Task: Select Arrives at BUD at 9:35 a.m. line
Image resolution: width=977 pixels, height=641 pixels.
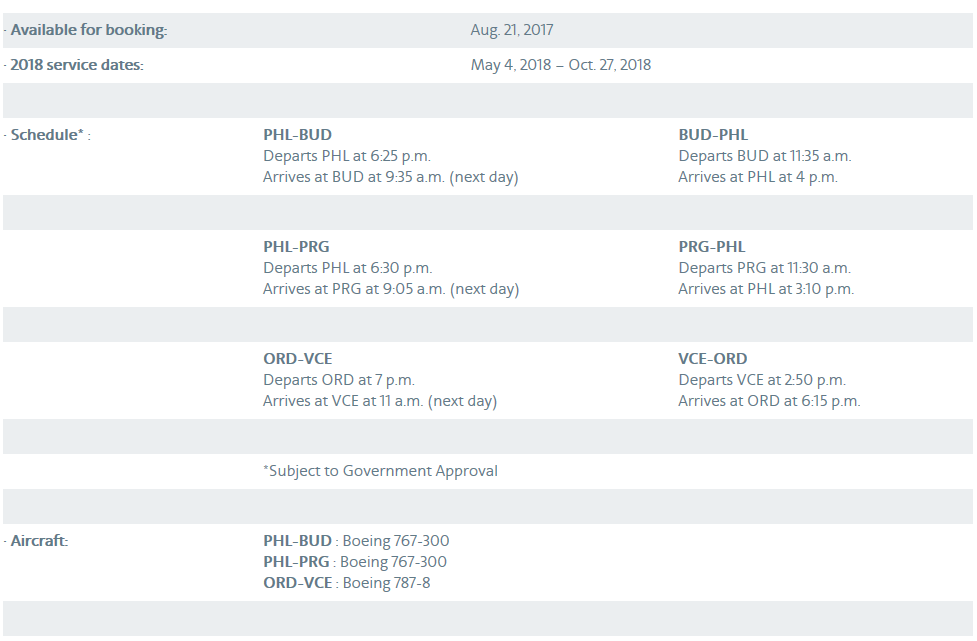Action: (391, 177)
